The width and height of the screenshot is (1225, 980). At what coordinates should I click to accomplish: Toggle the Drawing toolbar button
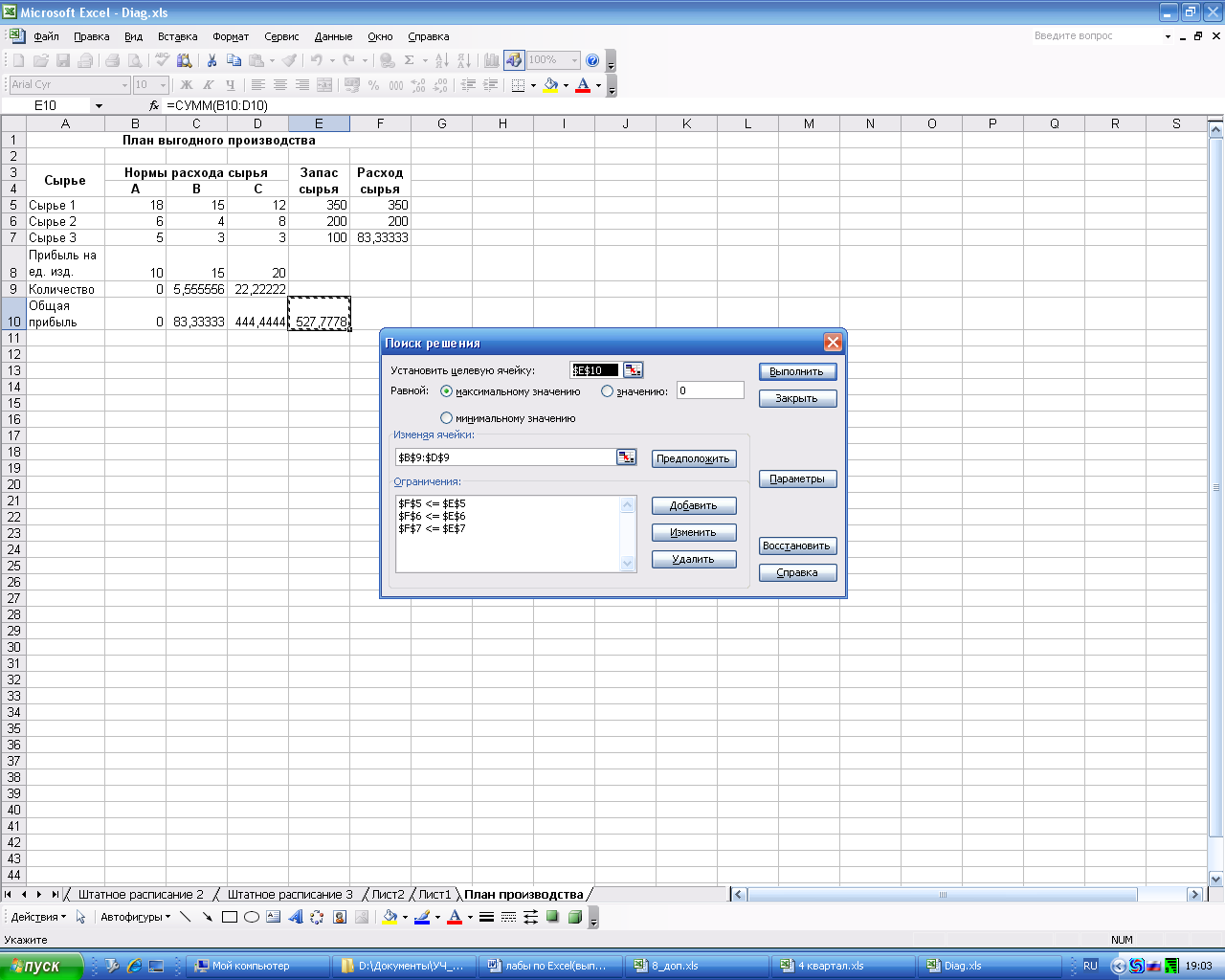[514, 60]
